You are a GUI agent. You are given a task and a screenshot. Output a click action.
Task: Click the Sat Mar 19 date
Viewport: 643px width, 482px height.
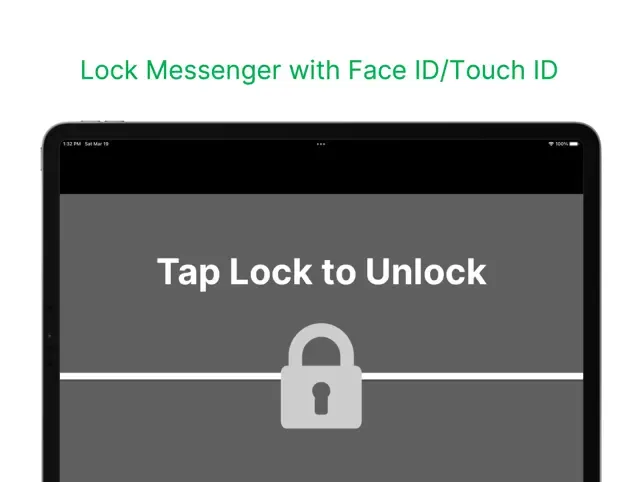pyautogui.click(x=97, y=144)
